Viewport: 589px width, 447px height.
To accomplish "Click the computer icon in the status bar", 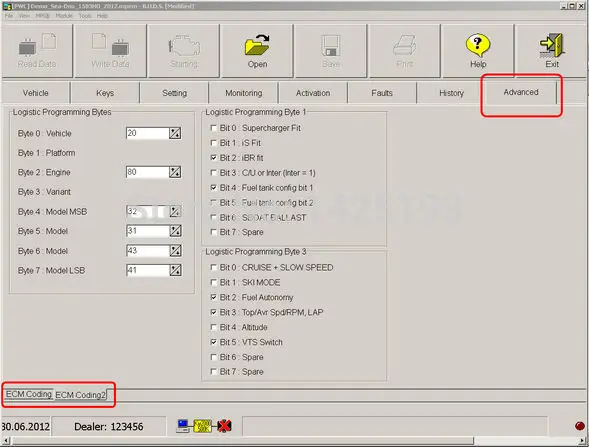I will (x=183, y=426).
